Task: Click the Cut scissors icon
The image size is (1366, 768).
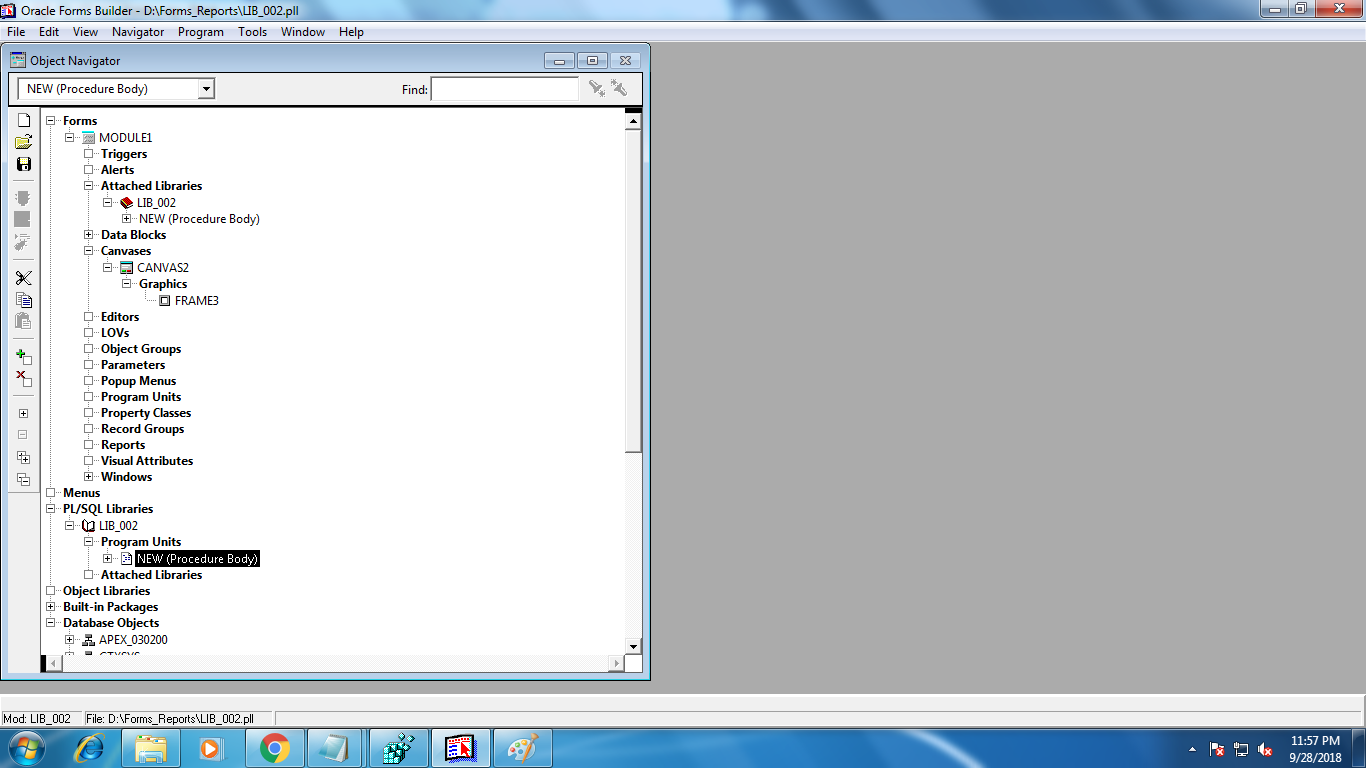Action: (x=24, y=278)
